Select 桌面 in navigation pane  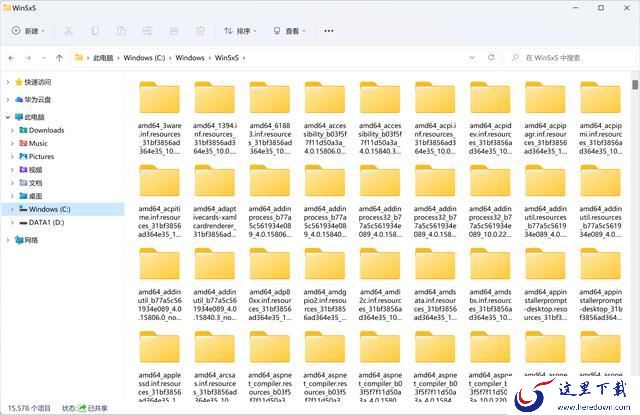point(35,196)
